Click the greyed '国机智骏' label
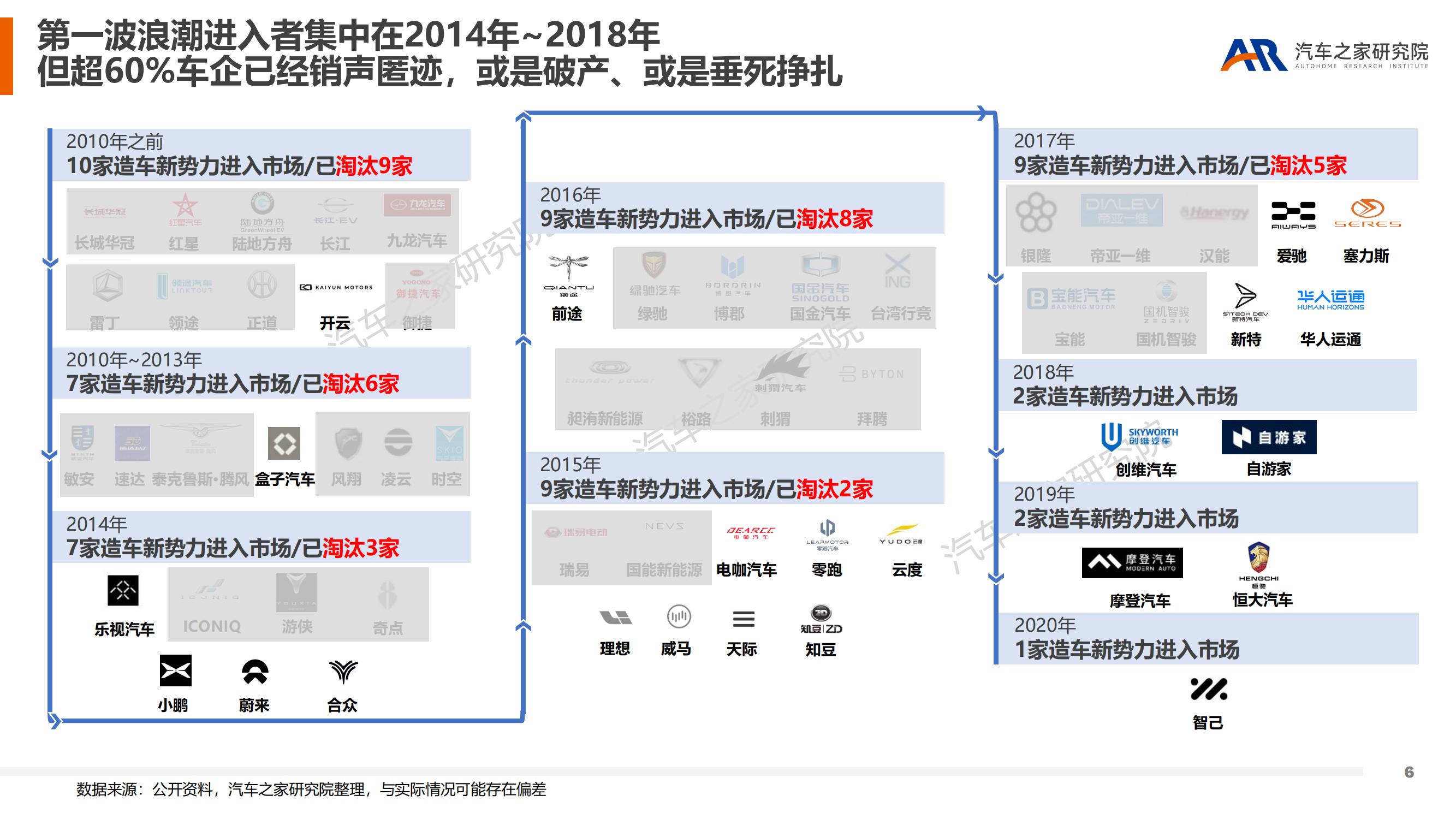1456x819 pixels. point(1166,340)
